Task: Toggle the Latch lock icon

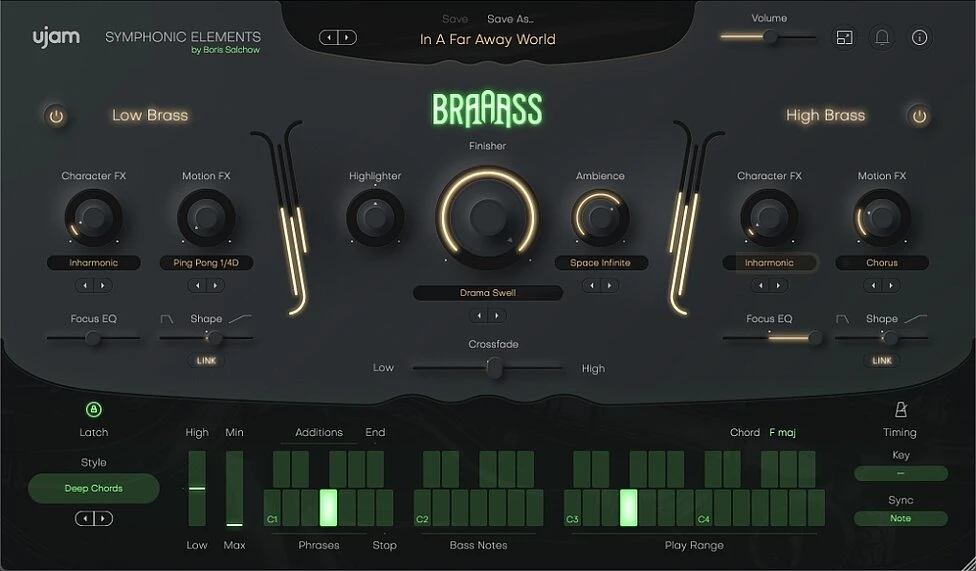Action: [94, 409]
